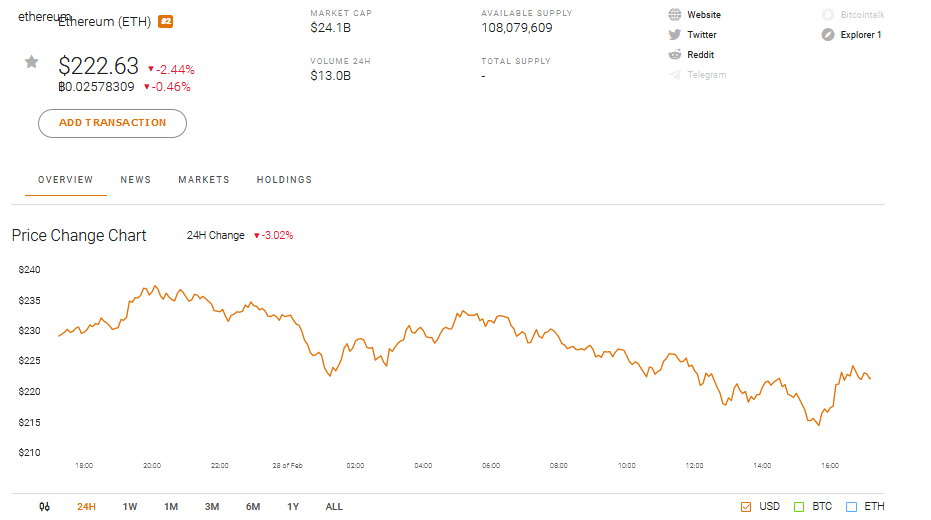Show the 1Y price chart range
Viewport: 931px width, 520px height.
pos(293,507)
